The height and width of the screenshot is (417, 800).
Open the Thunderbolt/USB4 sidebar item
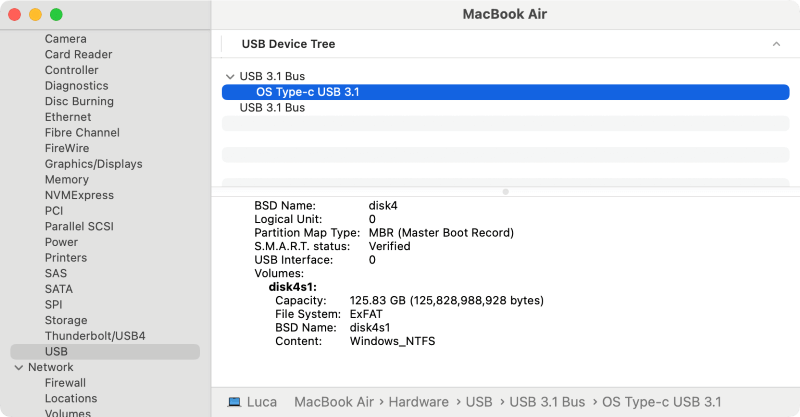coord(95,336)
